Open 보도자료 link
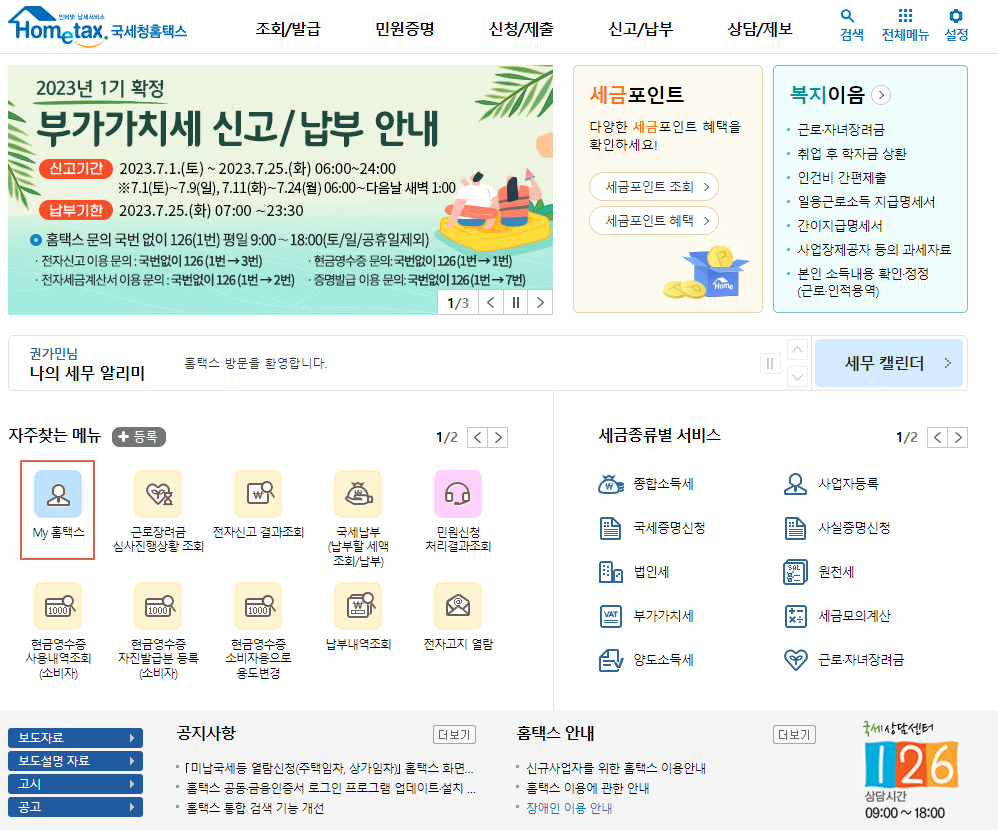 75,738
